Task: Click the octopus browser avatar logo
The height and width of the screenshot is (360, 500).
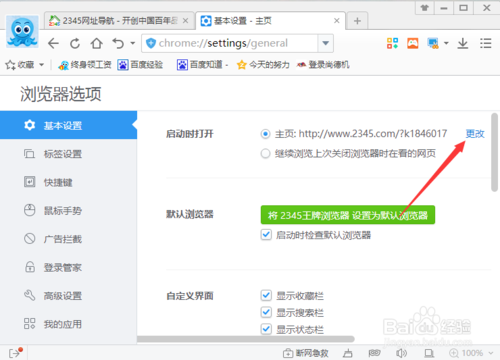Action: 22,32
